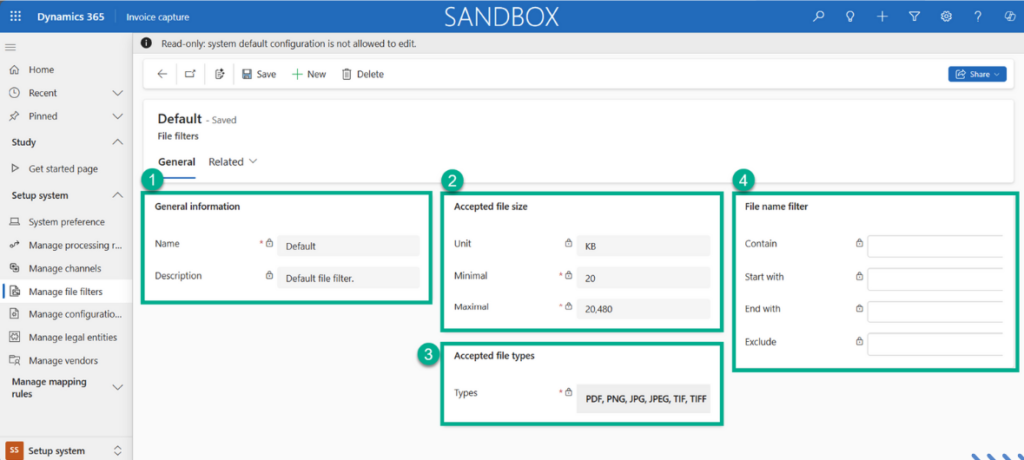The image size is (1024, 460).
Task: Open the Setup system area switcher arrows
Action: pyautogui.click(x=118, y=451)
